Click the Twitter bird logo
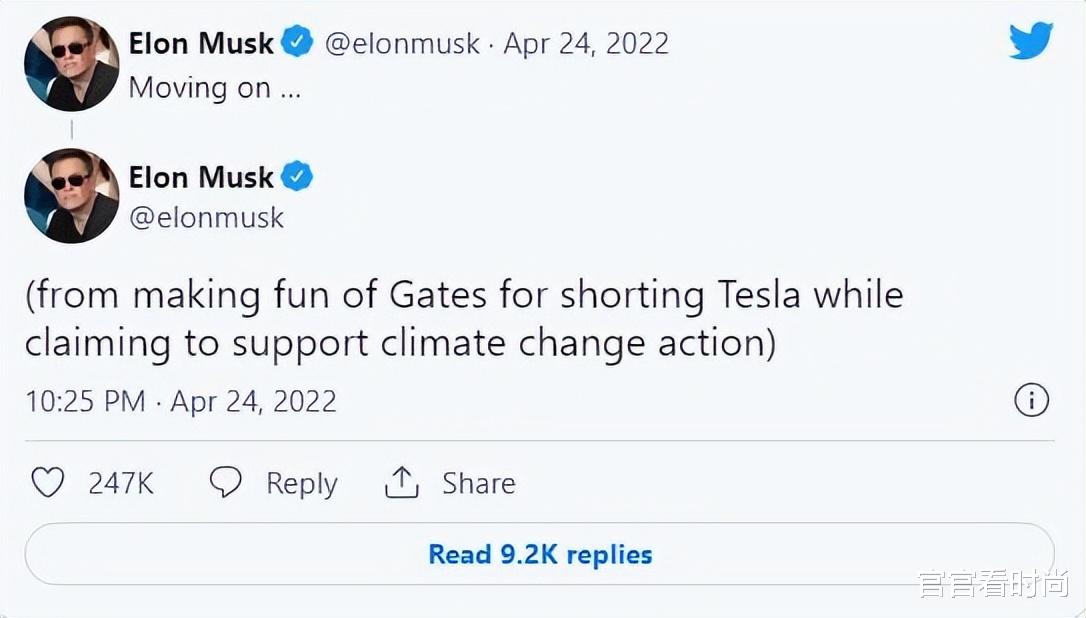1086x618 pixels. (x=1030, y=42)
